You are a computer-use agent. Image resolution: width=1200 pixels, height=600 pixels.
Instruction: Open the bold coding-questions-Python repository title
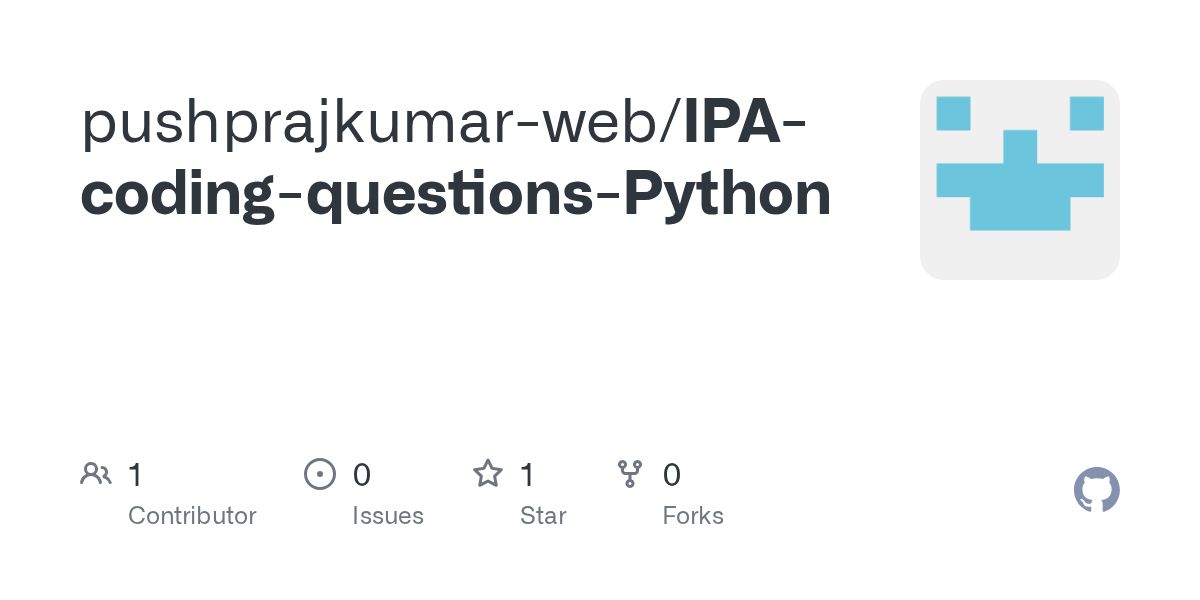click(x=455, y=194)
